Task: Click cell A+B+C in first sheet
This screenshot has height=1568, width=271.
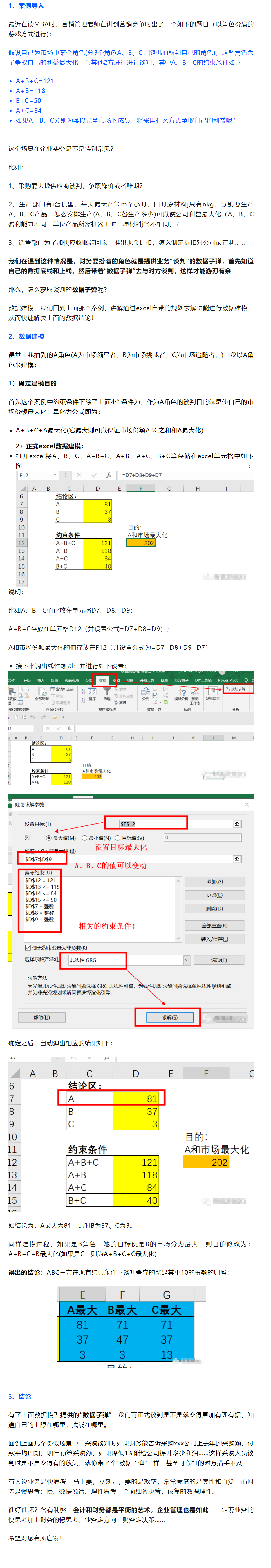Action: pyautogui.click(x=68, y=543)
